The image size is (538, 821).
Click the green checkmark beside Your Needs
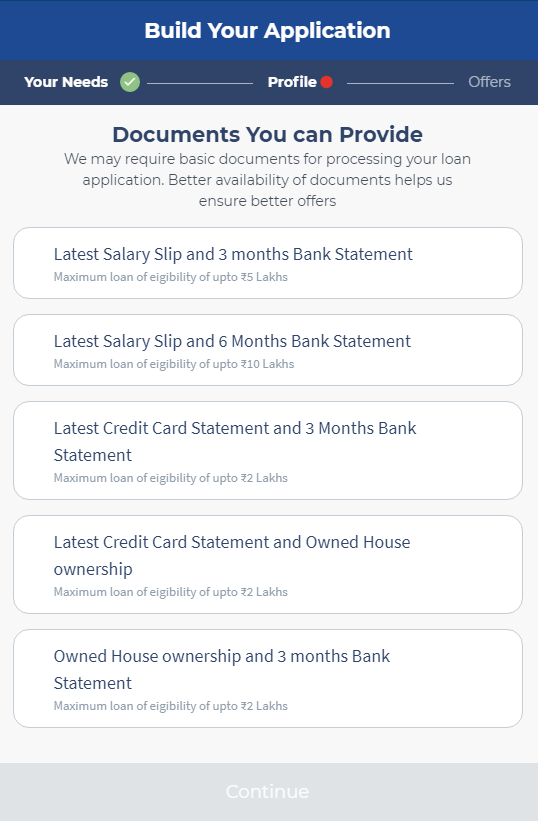(x=130, y=82)
